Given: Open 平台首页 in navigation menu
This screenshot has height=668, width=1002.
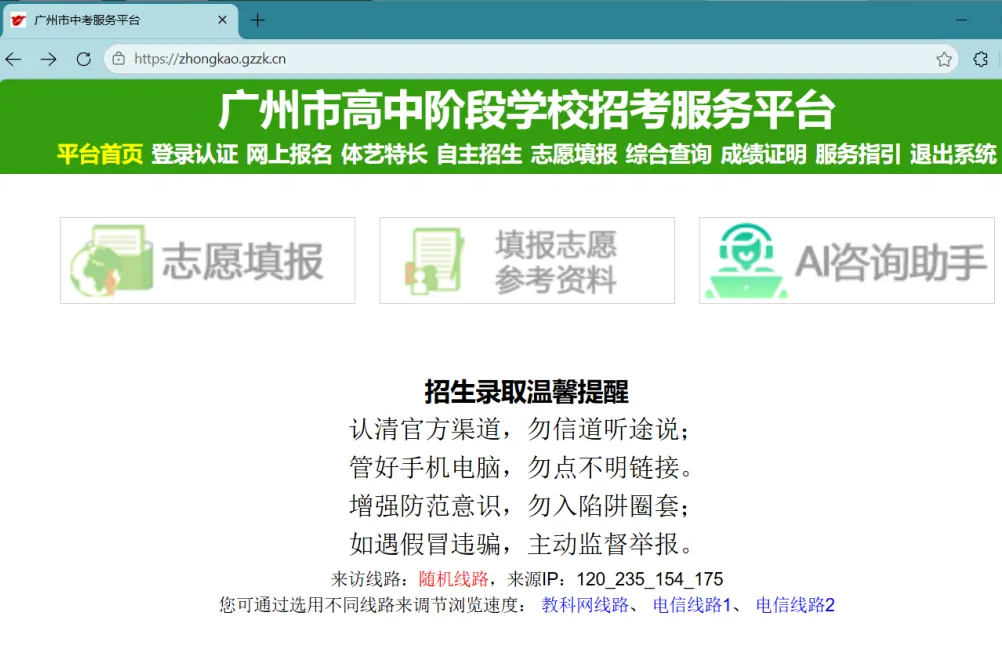Looking at the screenshot, I should 100,154.
